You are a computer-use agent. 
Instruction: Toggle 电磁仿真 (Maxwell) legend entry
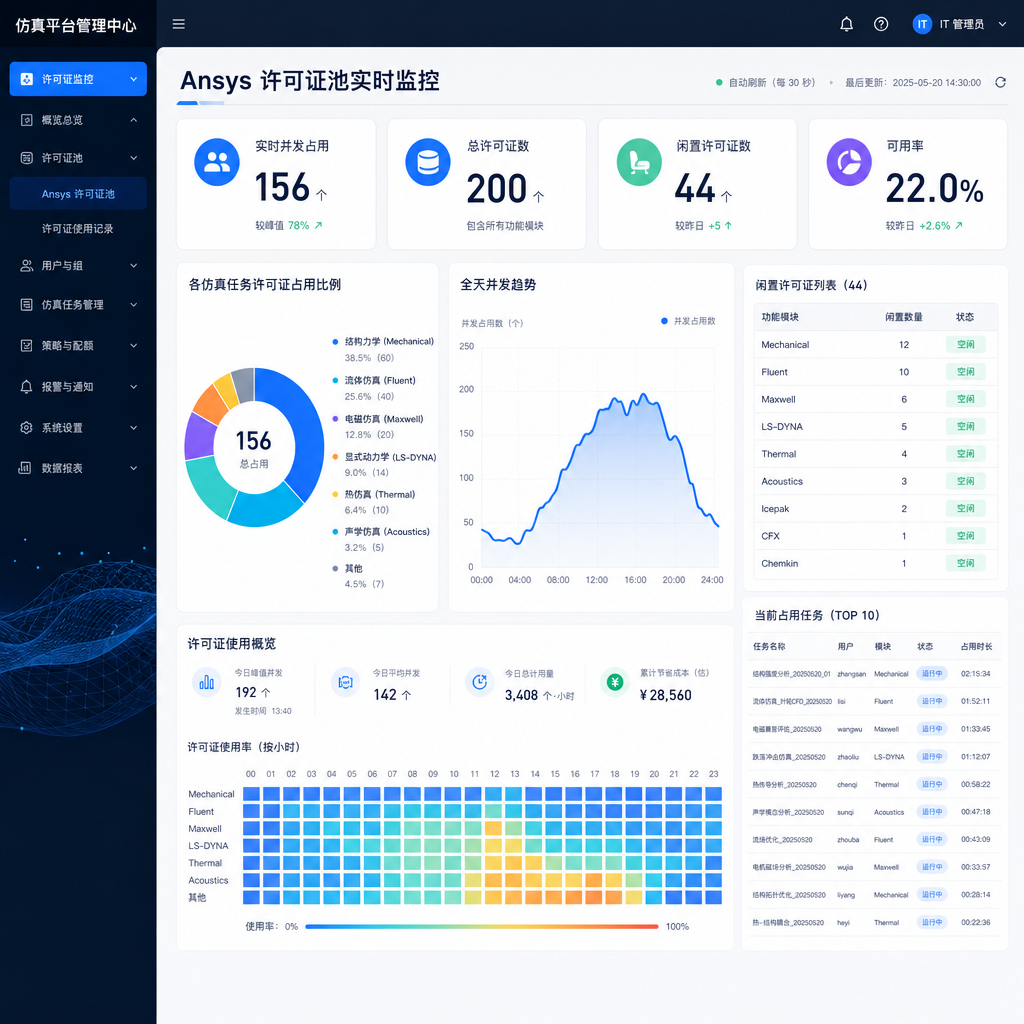click(x=378, y=419)
